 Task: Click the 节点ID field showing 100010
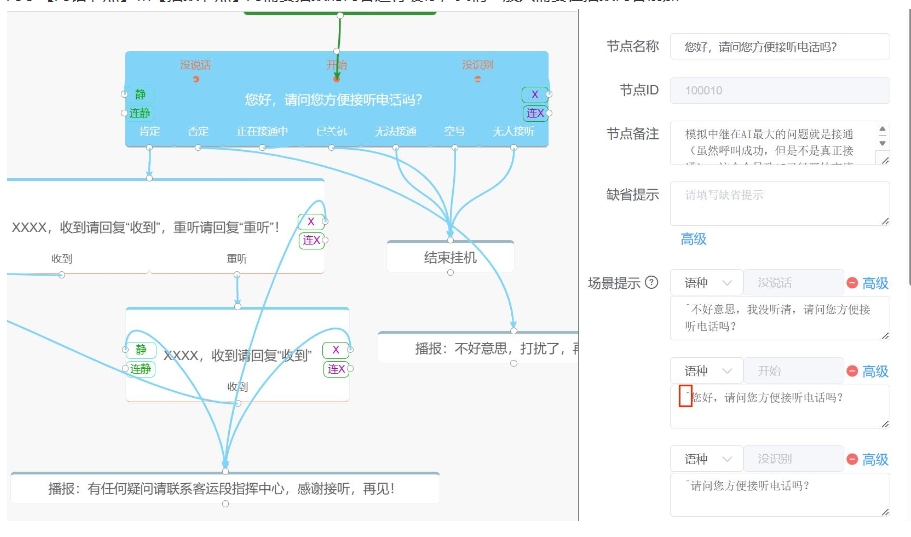tap(780, 90)
